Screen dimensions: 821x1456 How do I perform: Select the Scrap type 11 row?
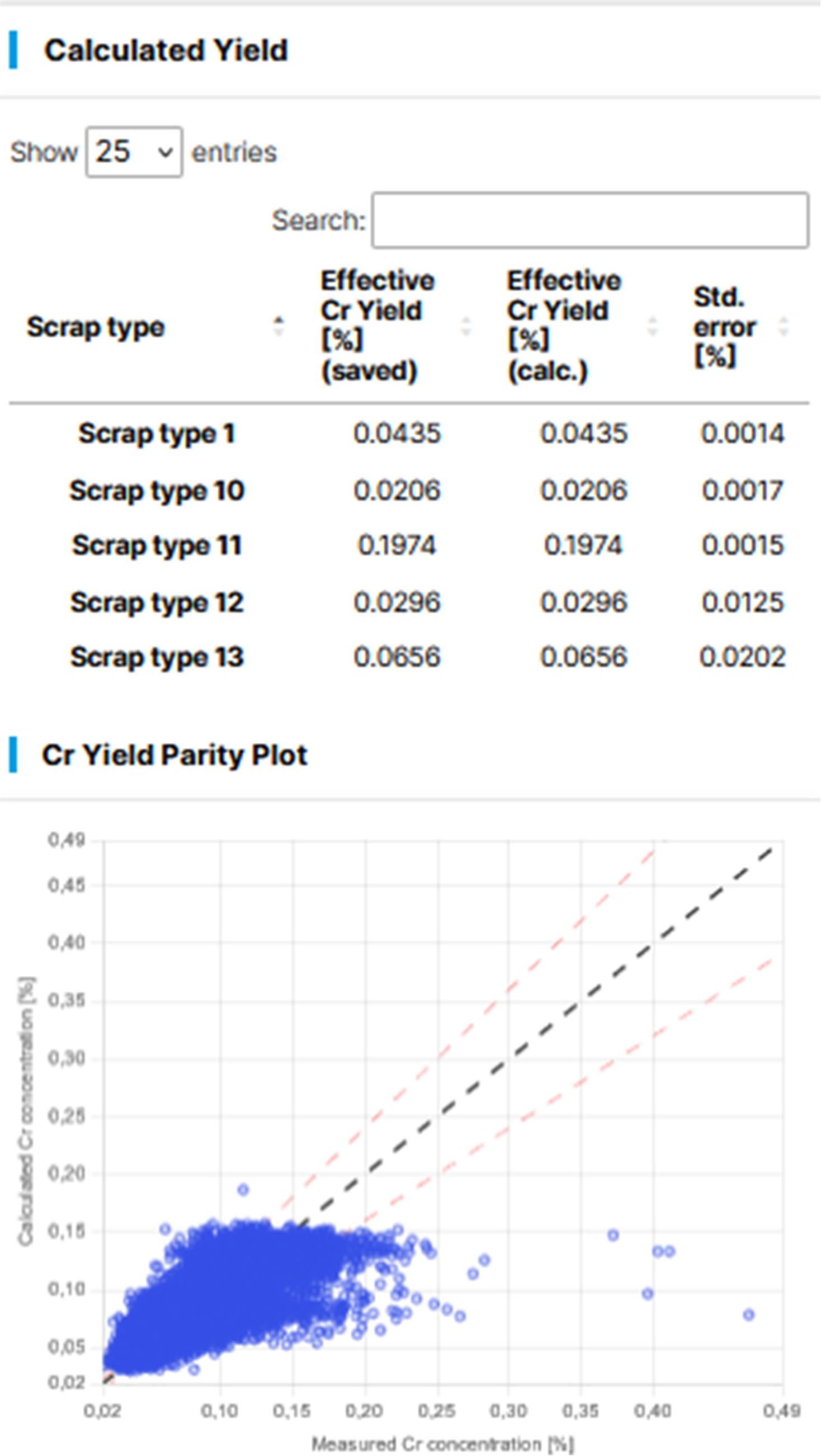(x=157, y=546)
